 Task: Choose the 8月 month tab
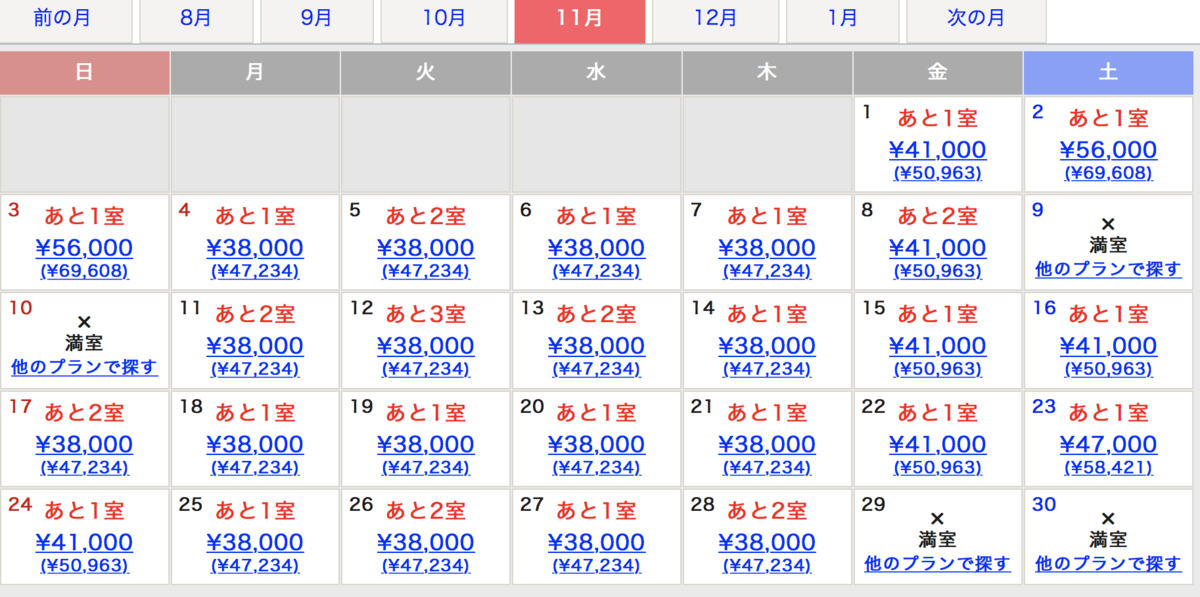pyautogui.click(x=196, y=18)
